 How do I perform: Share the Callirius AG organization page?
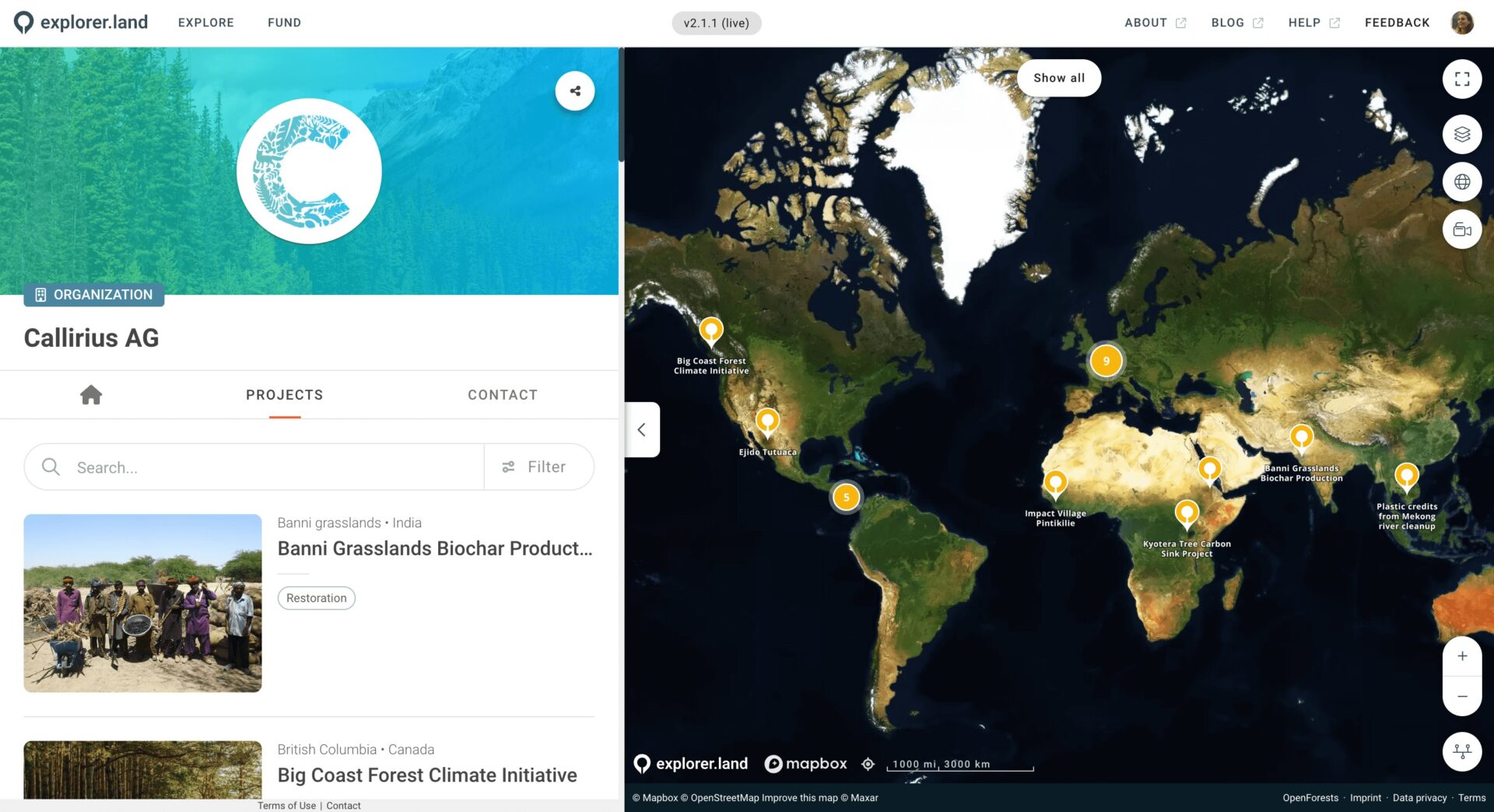click(x=575, y=91)
